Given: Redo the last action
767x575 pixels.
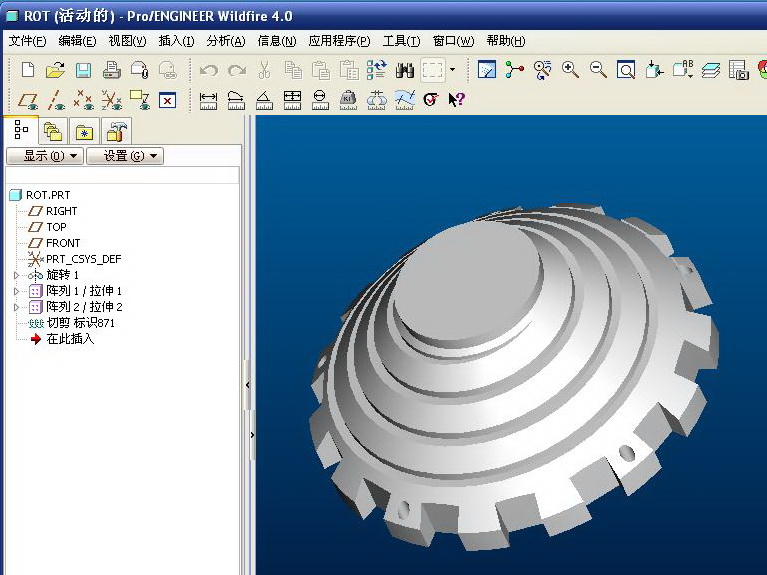Looking at the screenshot, I should pyautogui.click(x=237, y=70).
